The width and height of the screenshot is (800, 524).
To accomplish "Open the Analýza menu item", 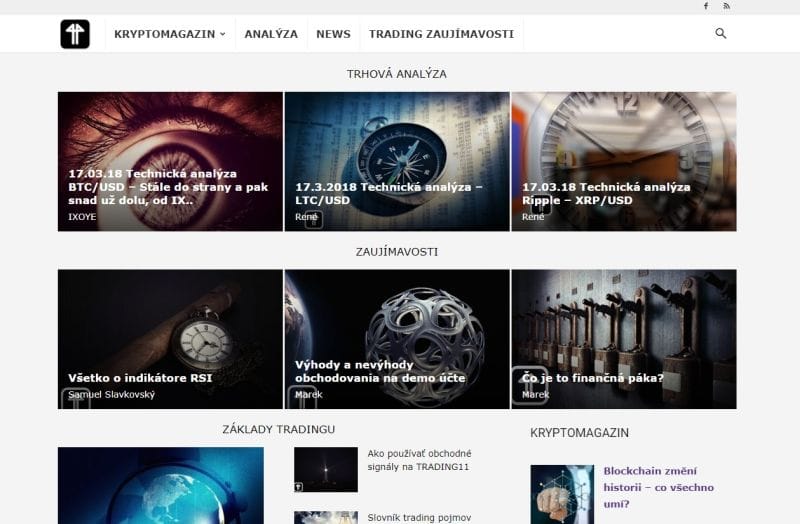I will 271,34.
